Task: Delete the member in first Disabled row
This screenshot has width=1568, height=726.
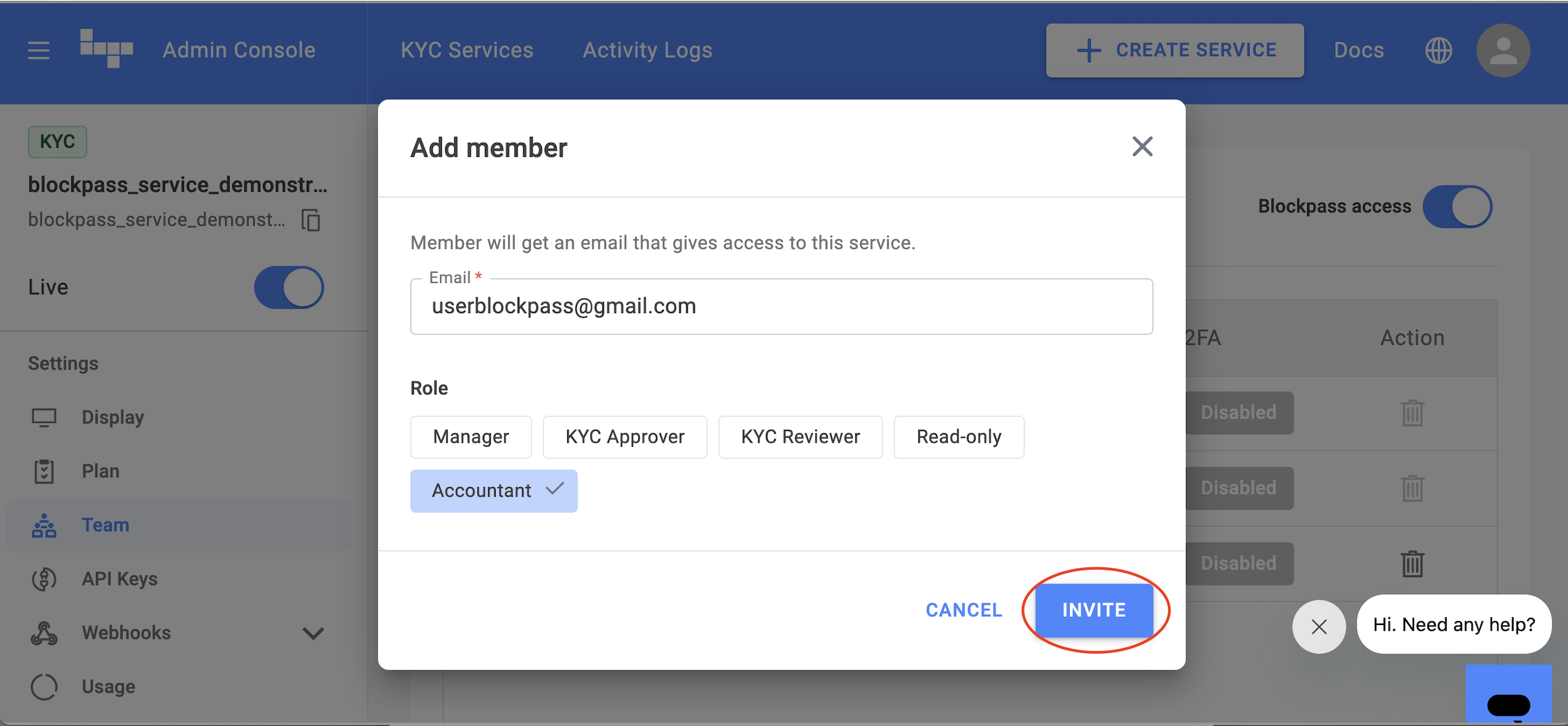Action: coord(1412,413)
